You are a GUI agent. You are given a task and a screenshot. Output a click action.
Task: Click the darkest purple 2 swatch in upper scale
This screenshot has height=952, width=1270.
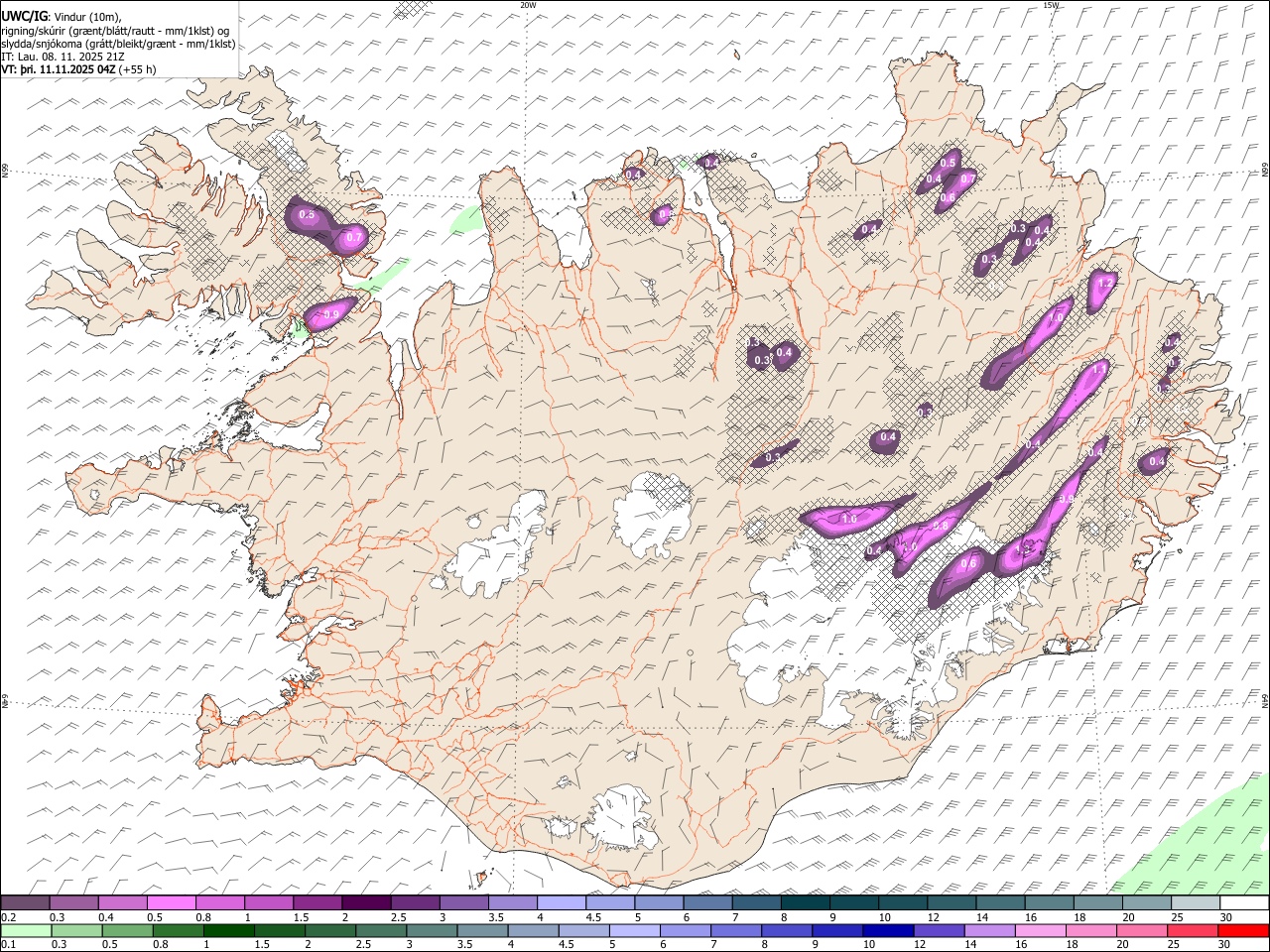pos(365,903)
